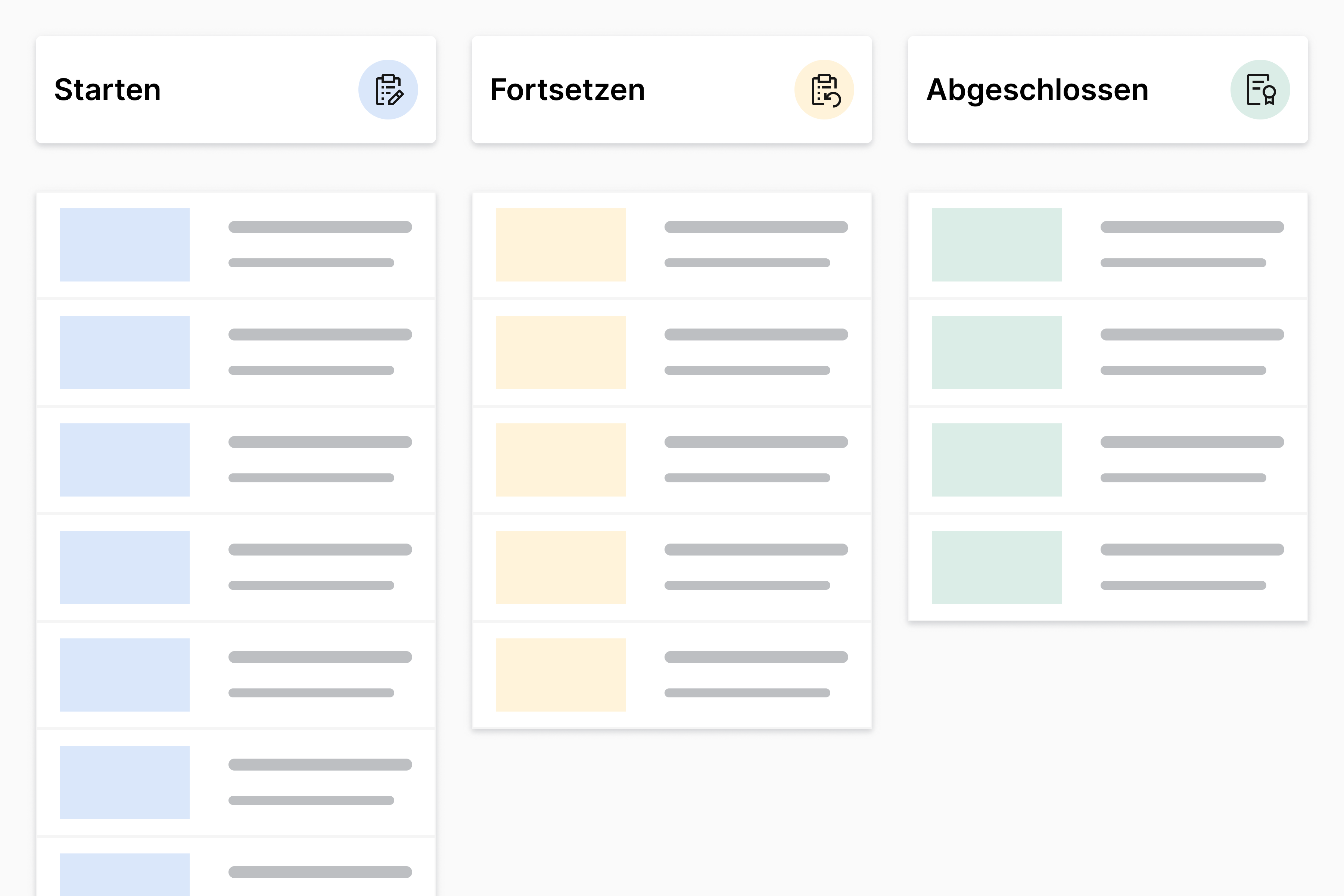Image resolution: width=1344 pixels, height=896 pixels.
Task: Open the last green thumbnail under Abgeschlossen
Action: pyautogui.click(x=996, y=567)
